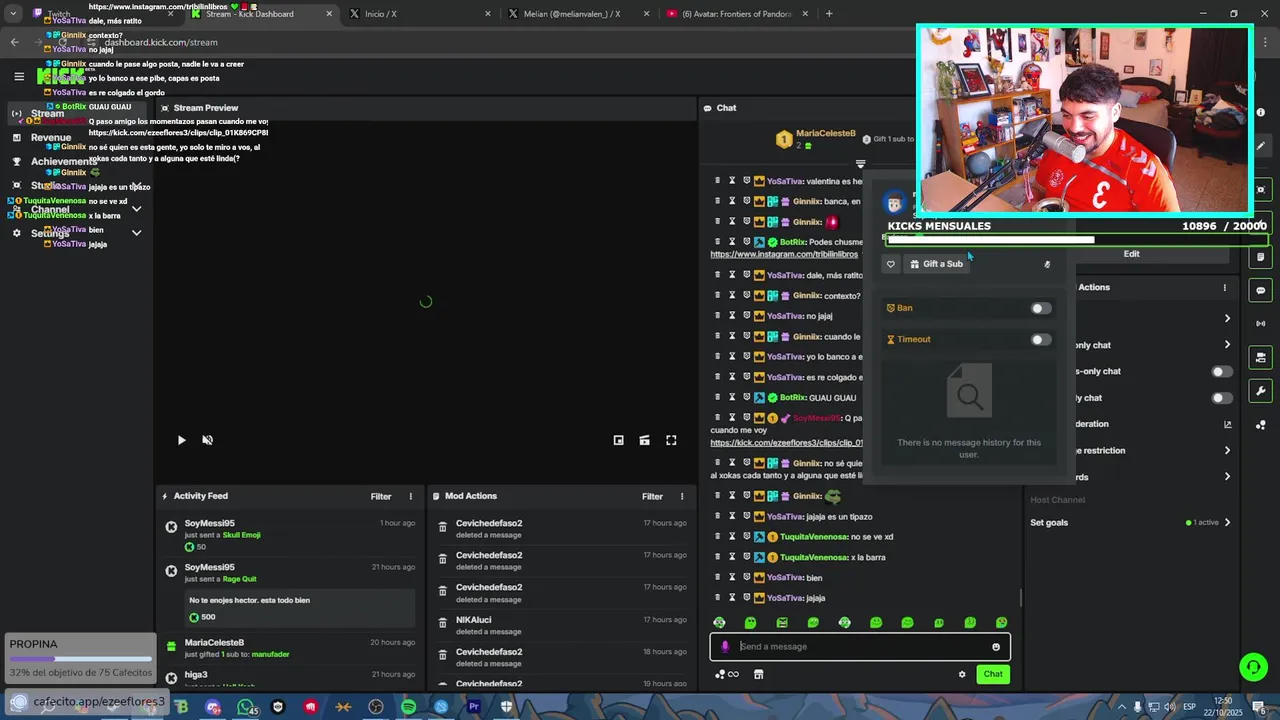Expand Set goals chevron
Image resolution: width=1280 pixels, height=720 pixels.
(x=1228, y=522)
